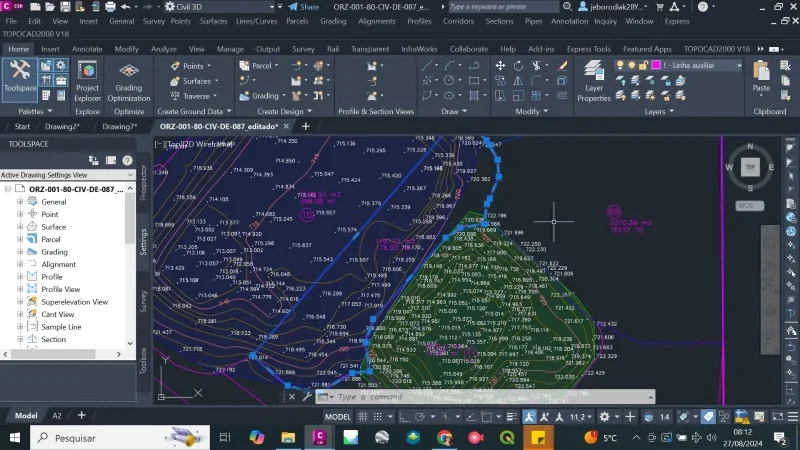Open the Surfaces menu in menu bar
Image resolution: width=800 pixels, height=450 pixels.
click(213, 21)
